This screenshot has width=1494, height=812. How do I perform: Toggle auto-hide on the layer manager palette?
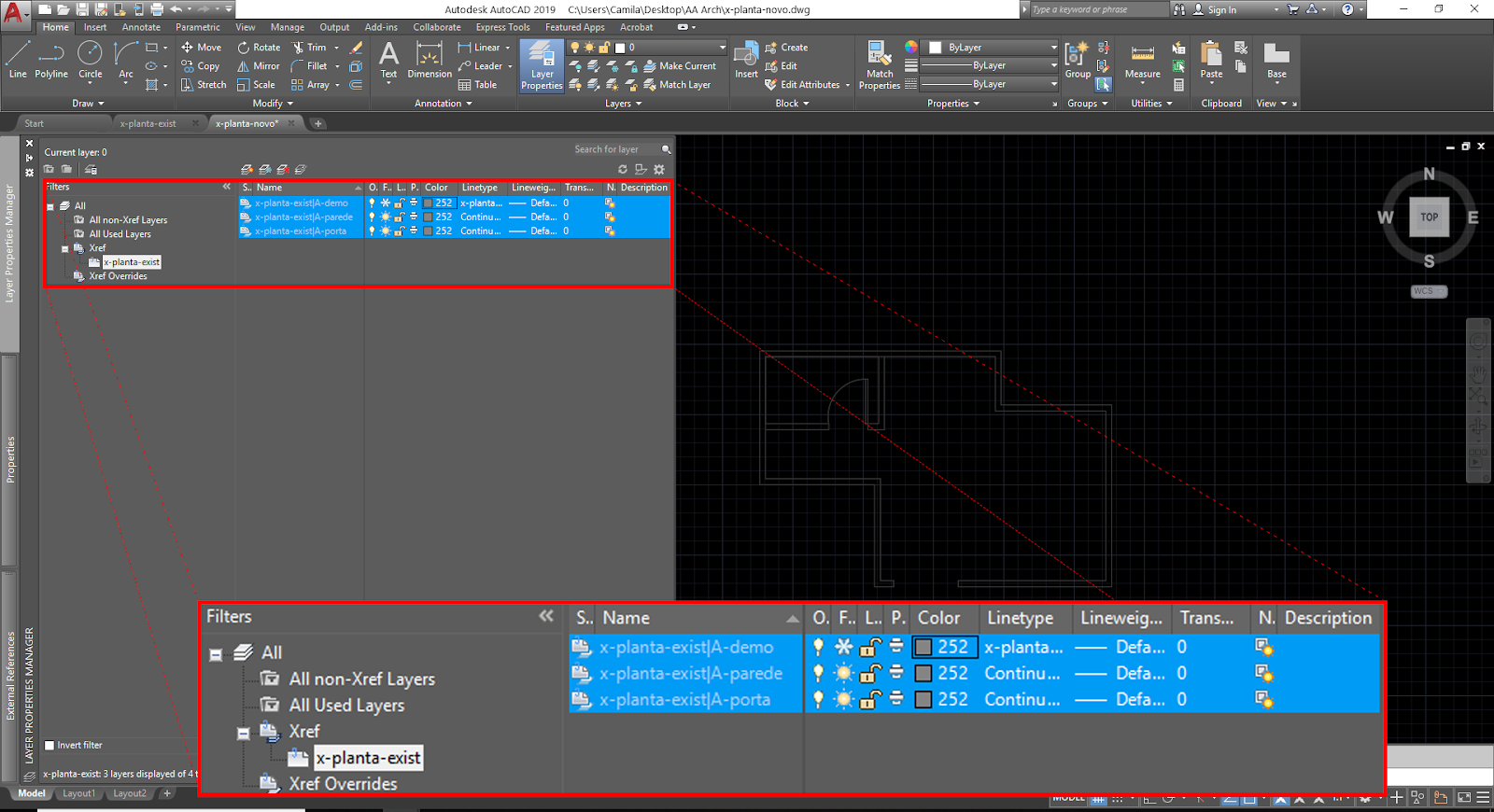[x=29, y=158]
